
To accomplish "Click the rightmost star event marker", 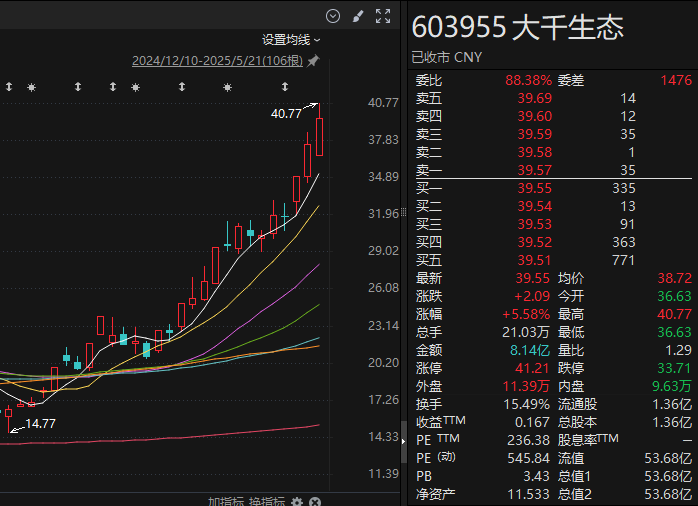I will [227, 87].
